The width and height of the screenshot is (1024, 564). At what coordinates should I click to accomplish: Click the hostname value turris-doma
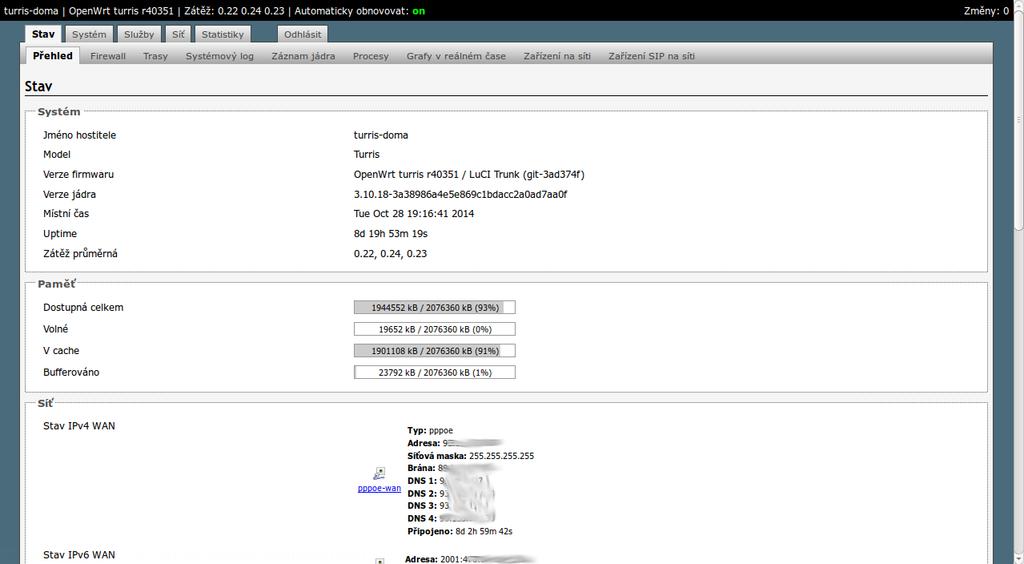(381, 135)
